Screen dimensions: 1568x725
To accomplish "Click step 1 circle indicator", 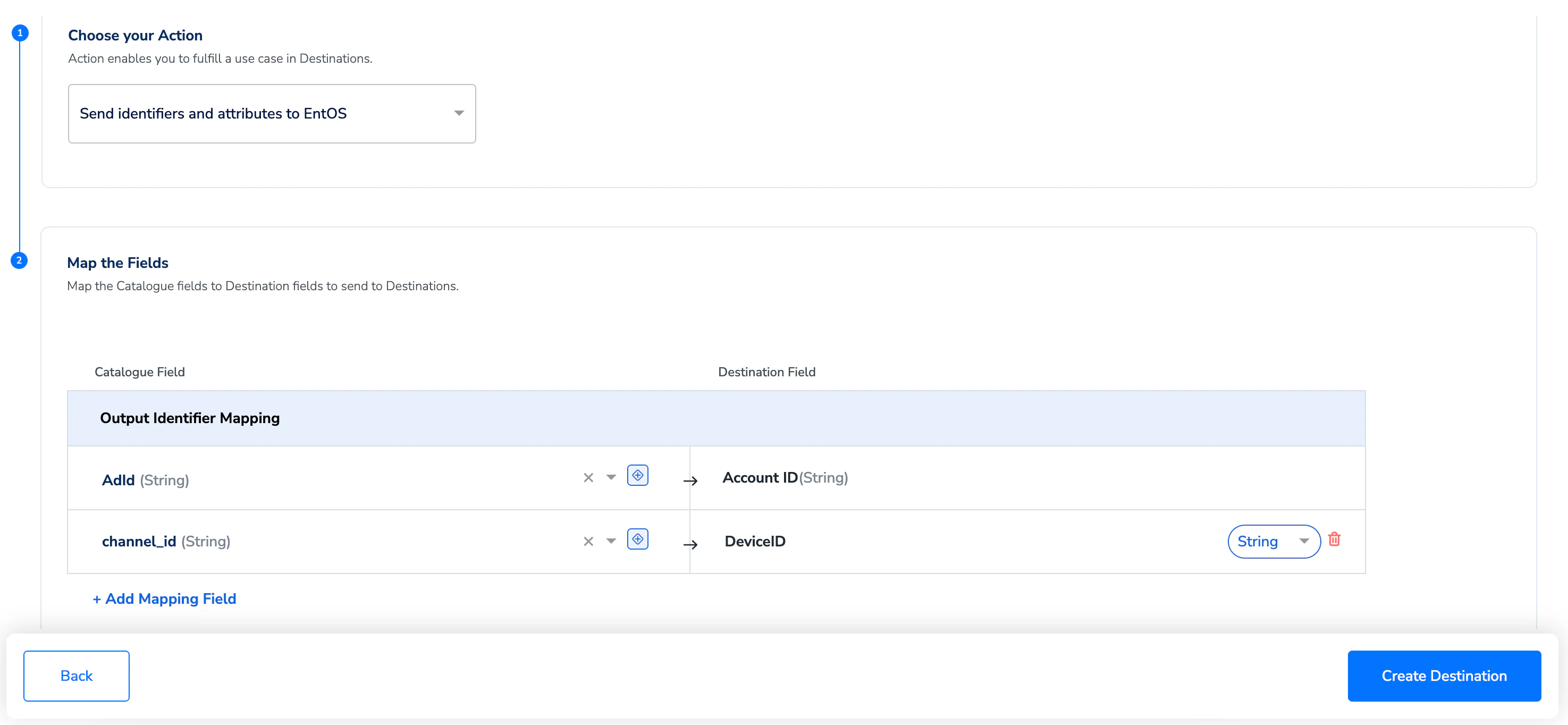I will [x=20, y=33].
